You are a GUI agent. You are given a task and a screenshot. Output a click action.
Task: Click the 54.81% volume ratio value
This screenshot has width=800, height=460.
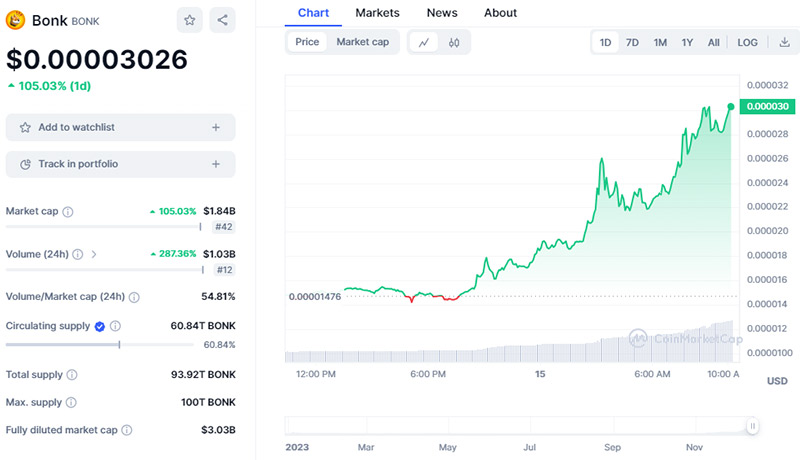218,296
